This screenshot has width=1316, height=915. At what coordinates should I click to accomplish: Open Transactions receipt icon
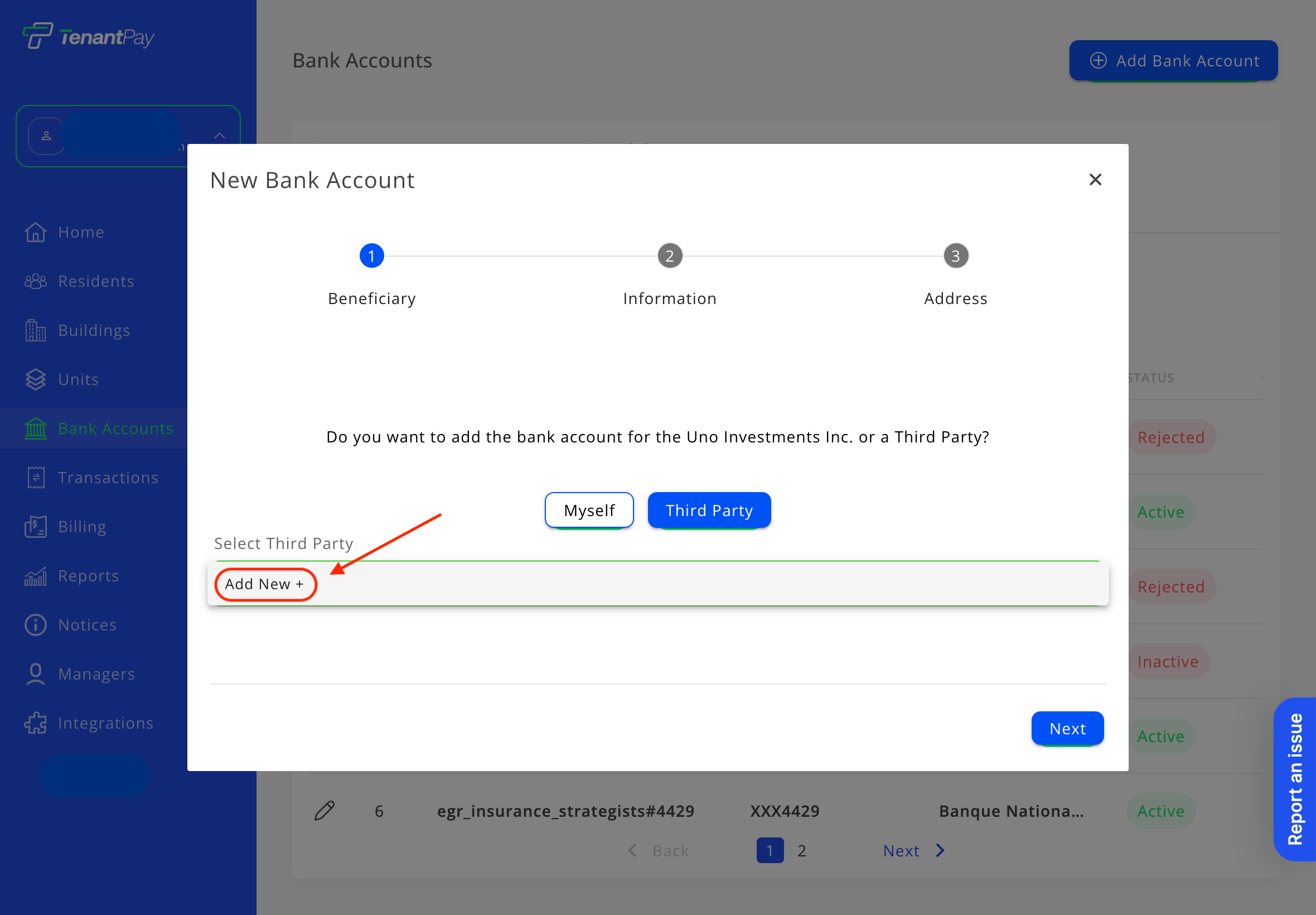pyautogui.click(x=36, y=478)
